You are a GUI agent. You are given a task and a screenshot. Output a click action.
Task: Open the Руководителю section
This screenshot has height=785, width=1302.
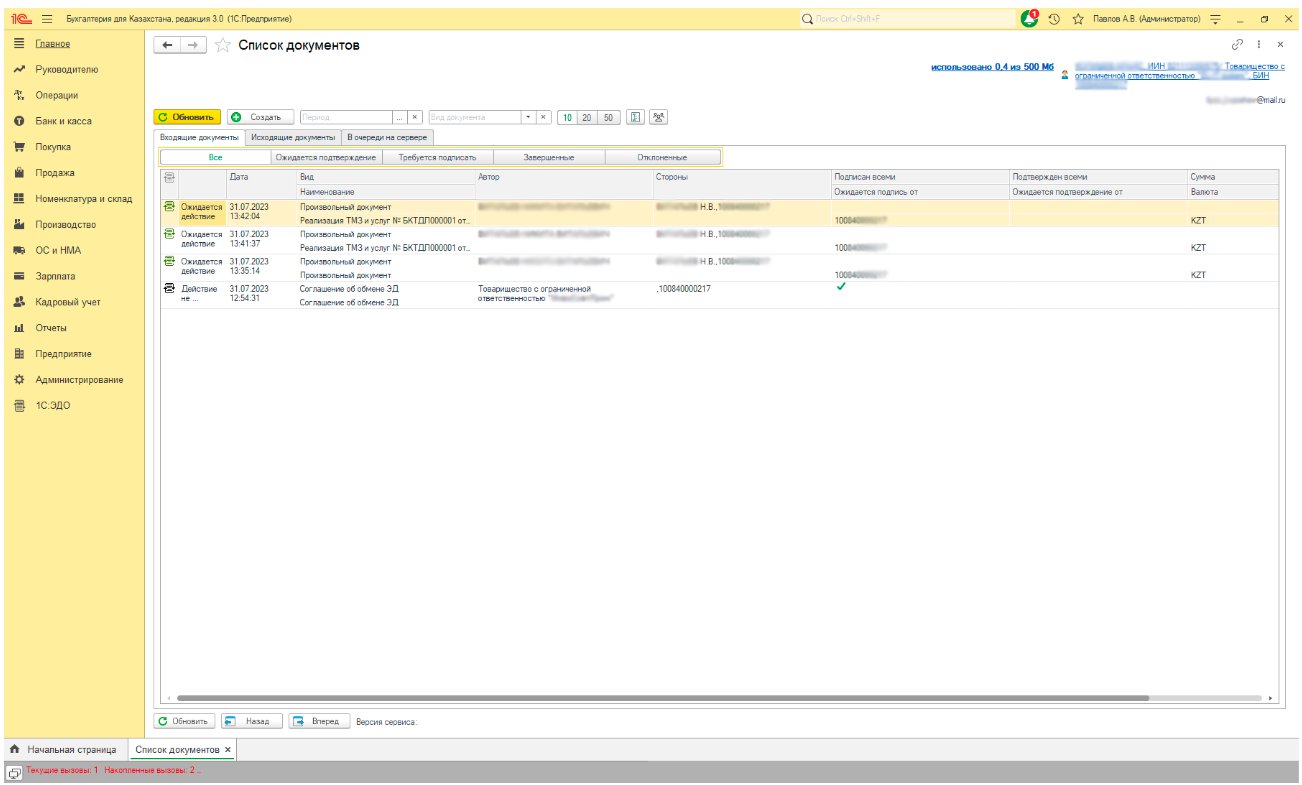point(66,70)
